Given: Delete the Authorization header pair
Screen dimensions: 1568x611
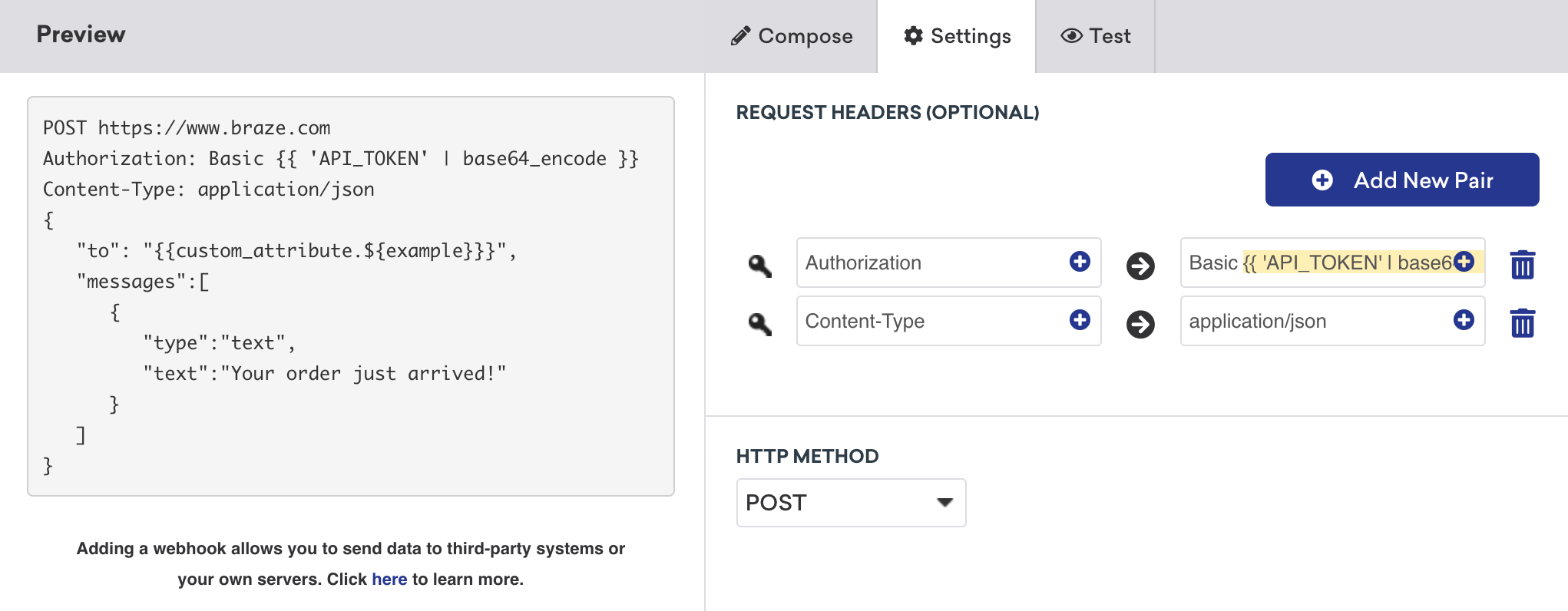Looking at the screenshot, I should pyautogui.click(x=1523, y=265).
